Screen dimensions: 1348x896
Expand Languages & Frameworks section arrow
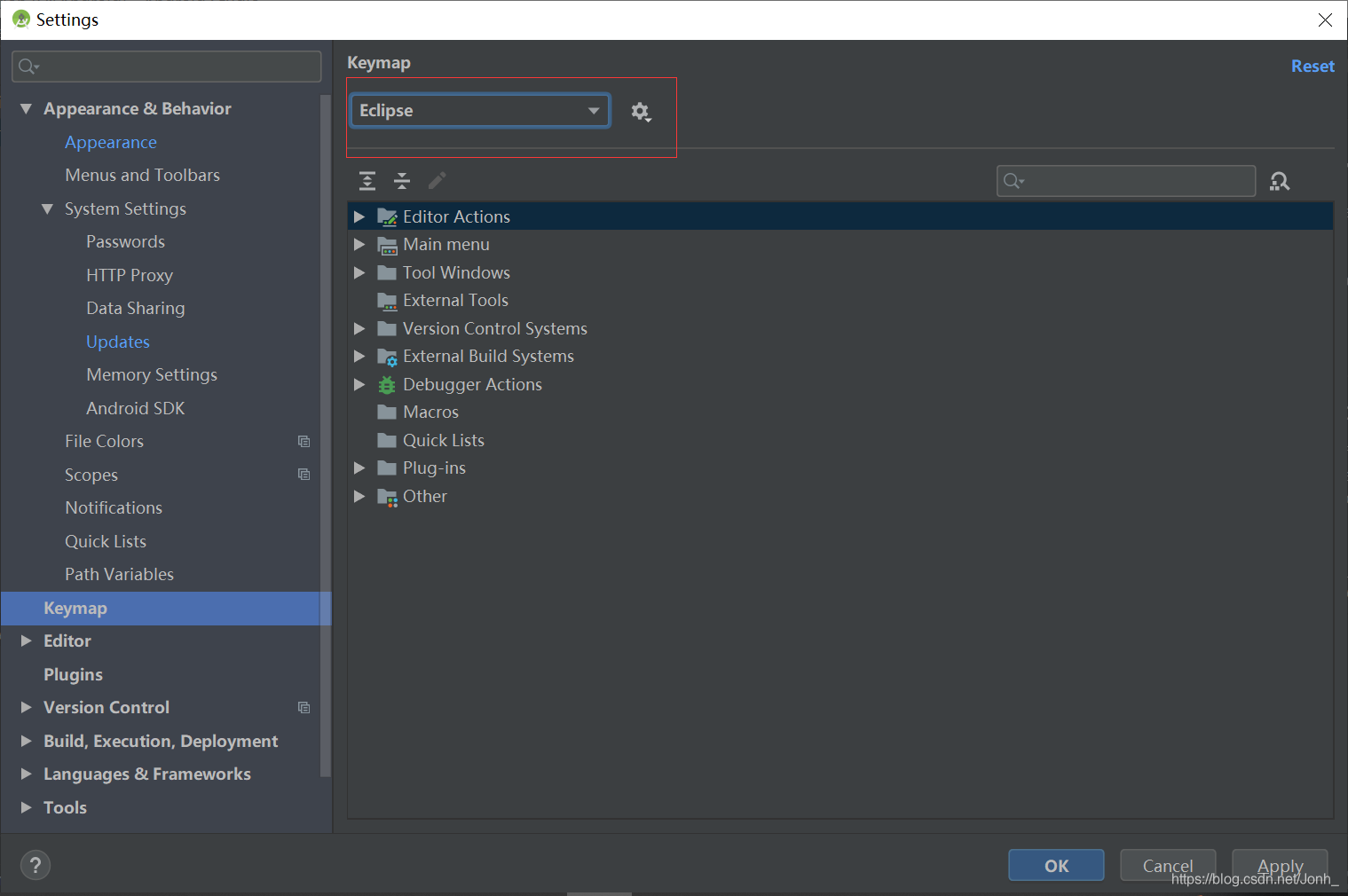tap(26, 774)
